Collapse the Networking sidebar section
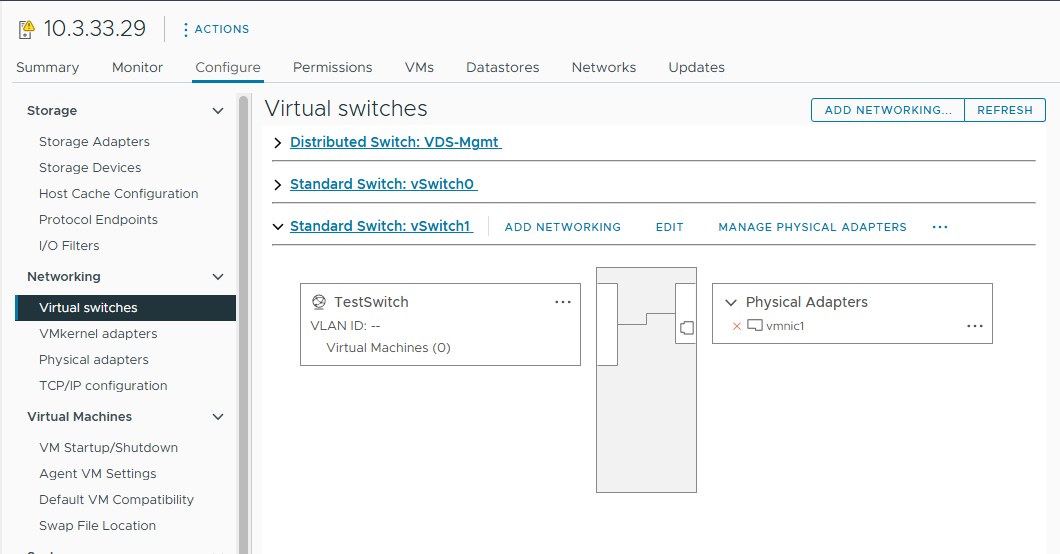 218,277
